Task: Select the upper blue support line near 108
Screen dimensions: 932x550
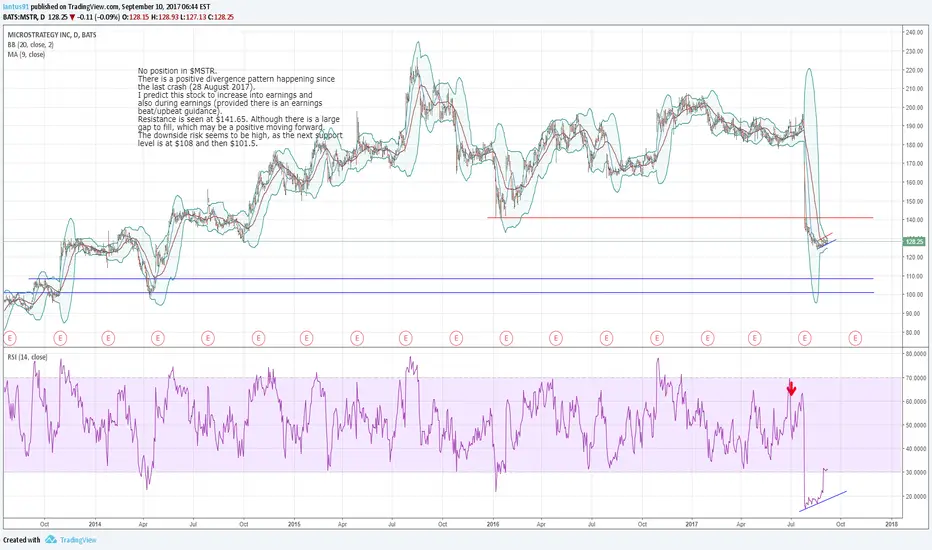Action: pos(451,278)
